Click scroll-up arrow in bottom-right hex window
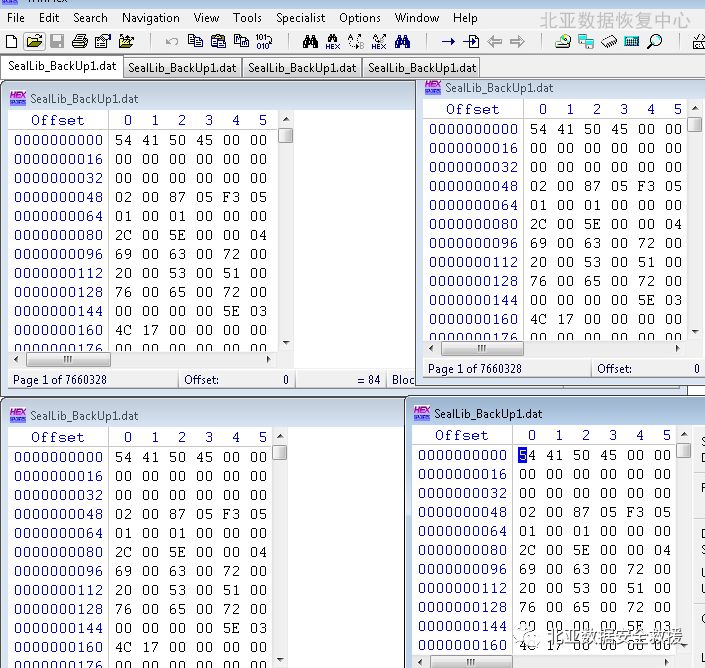This screenshot has height=668, width=705. (x=684, y=434)
